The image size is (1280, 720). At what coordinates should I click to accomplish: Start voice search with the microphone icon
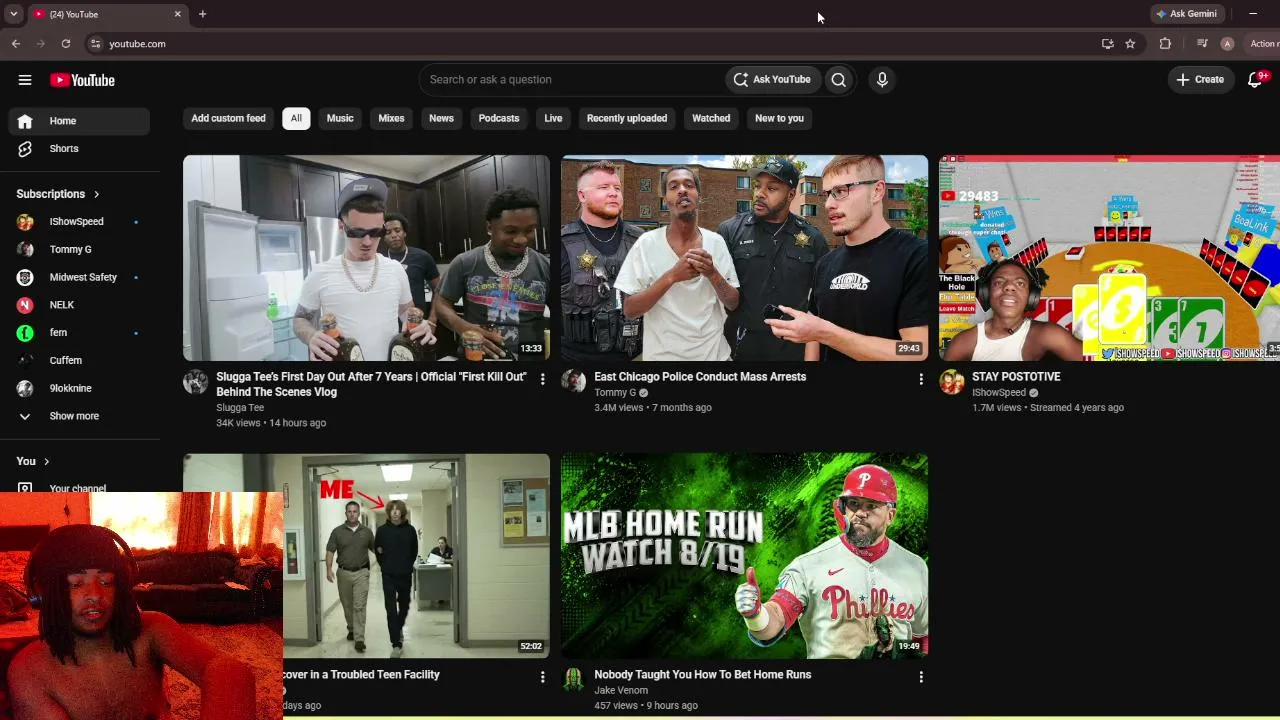882,80
